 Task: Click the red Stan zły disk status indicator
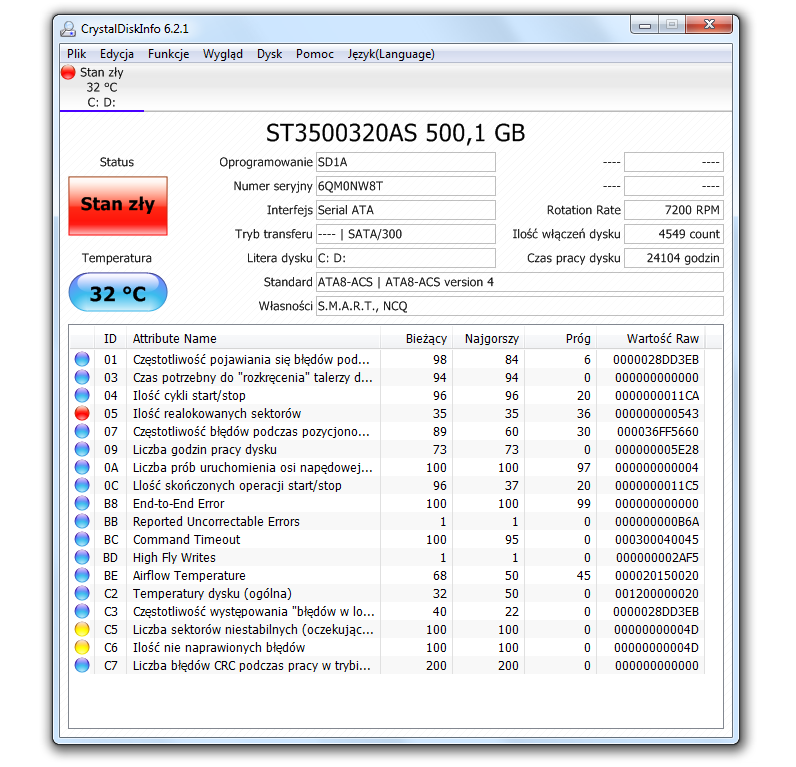[x=68, y=73]
